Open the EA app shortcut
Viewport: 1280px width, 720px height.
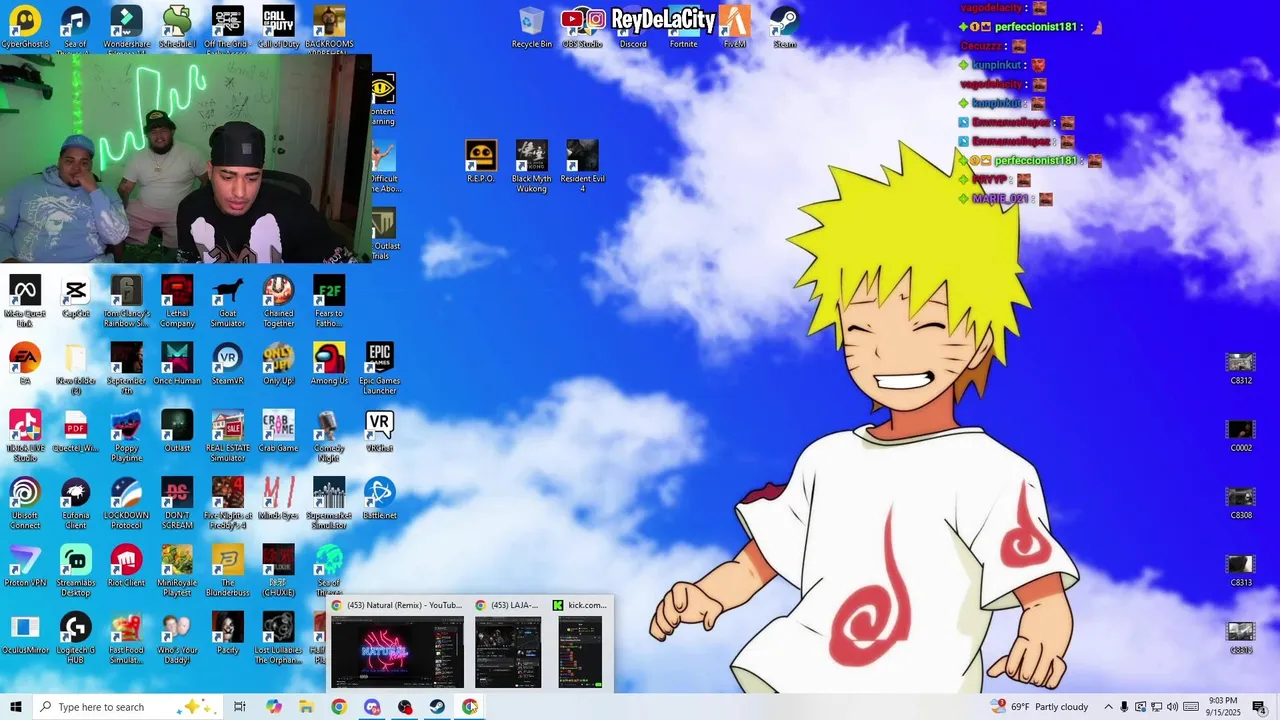point(25,364)
